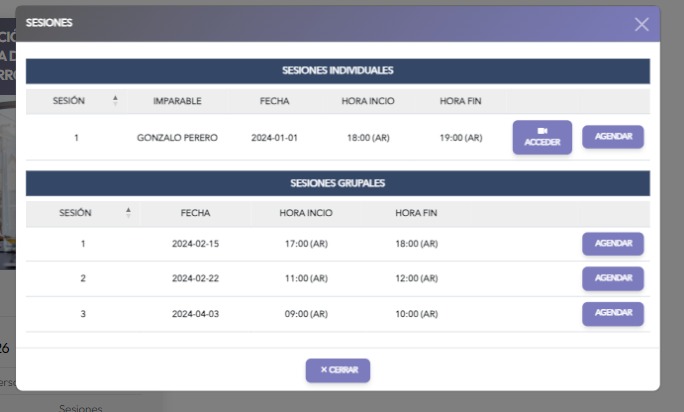Image resolution: width=684 pixels, height=412 pixels.
Task: Click the Sesiones Grupales section header
Action: 338,184
